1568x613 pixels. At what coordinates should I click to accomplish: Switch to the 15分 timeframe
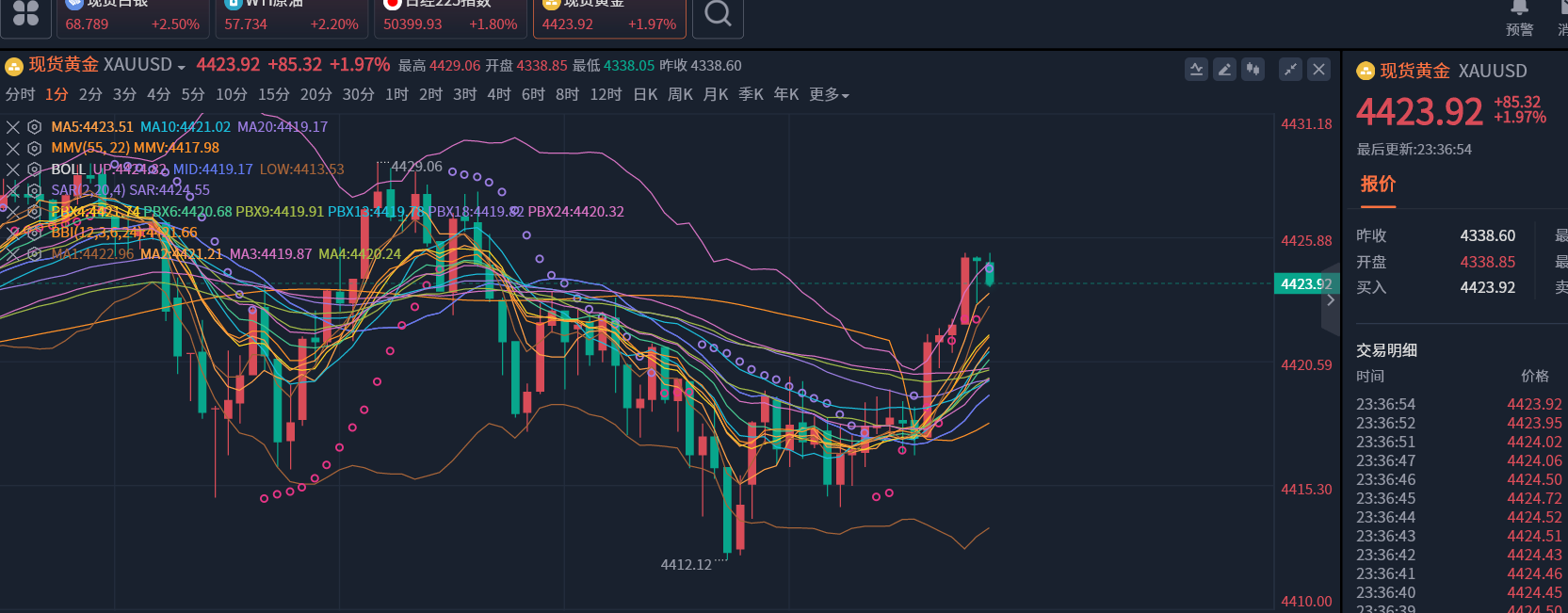click(273, 95)
